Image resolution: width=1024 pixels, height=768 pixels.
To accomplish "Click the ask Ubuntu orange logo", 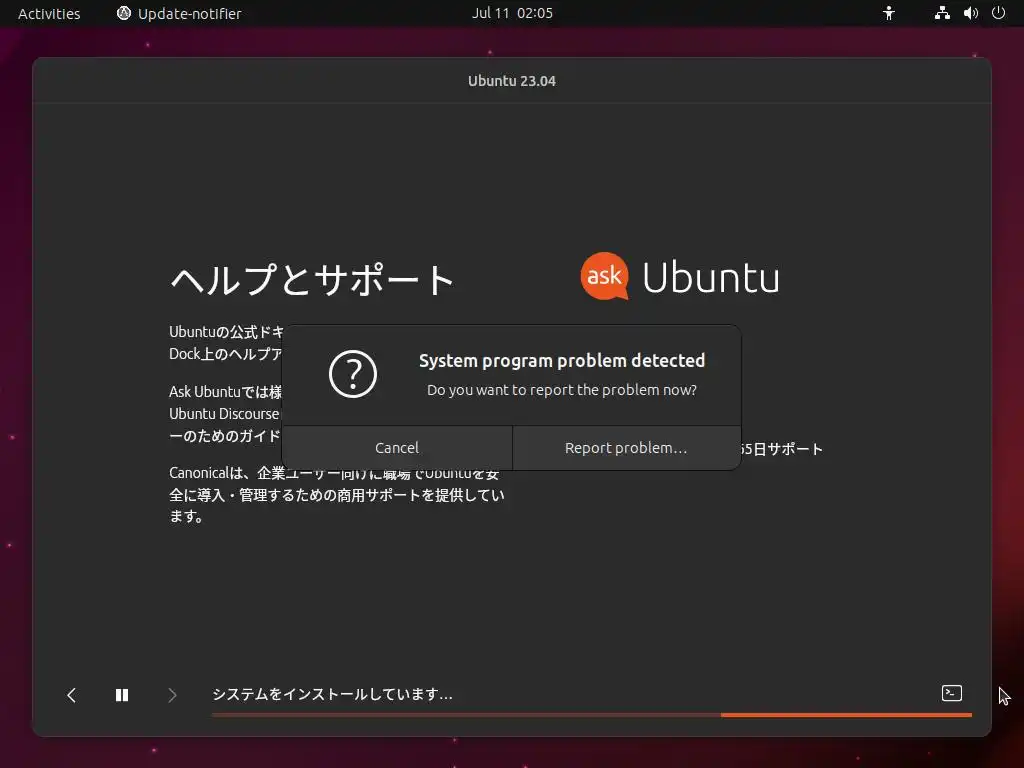I will tap(605, 276).
